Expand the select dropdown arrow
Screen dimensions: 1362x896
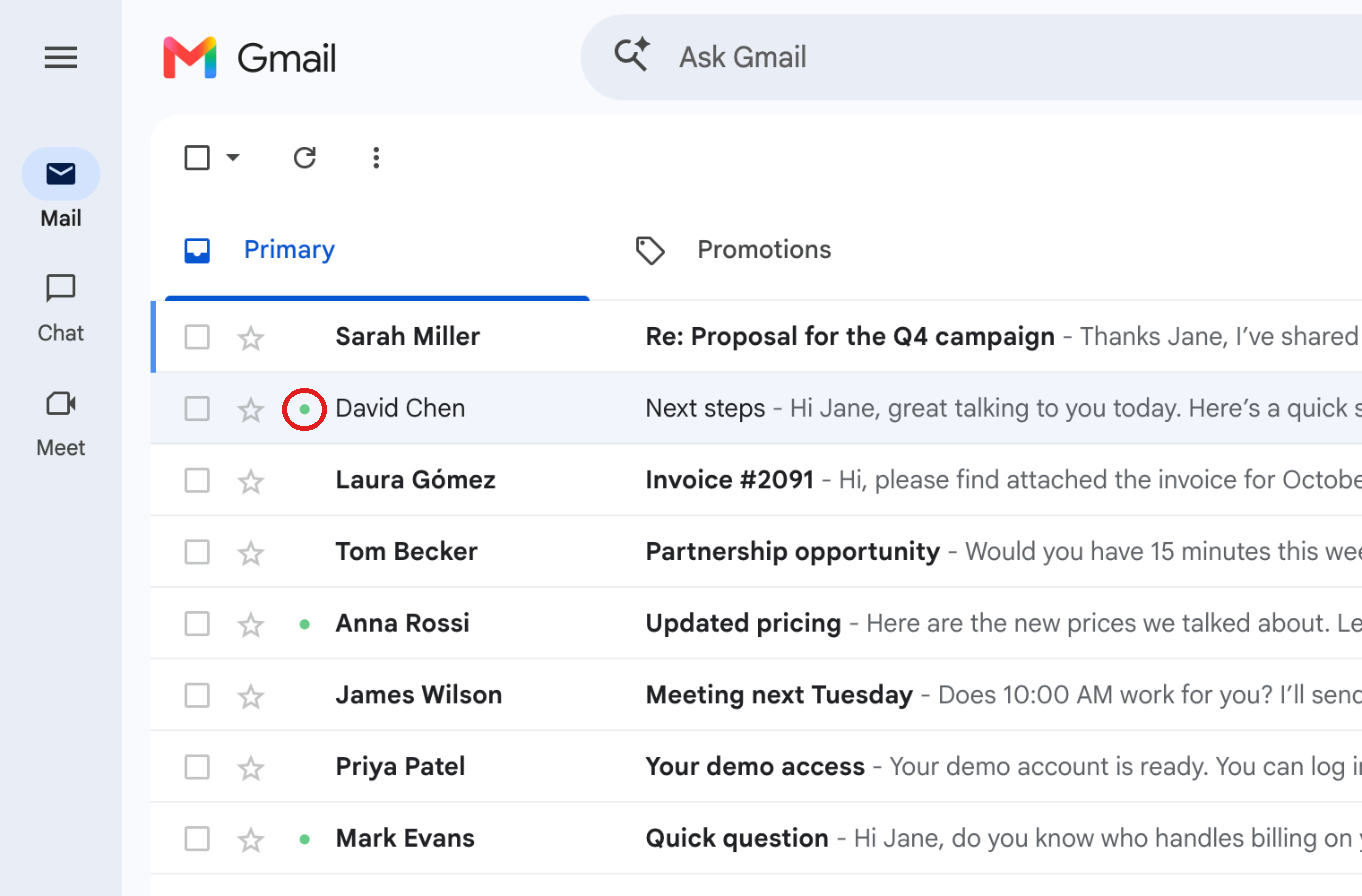click(233, 157)
